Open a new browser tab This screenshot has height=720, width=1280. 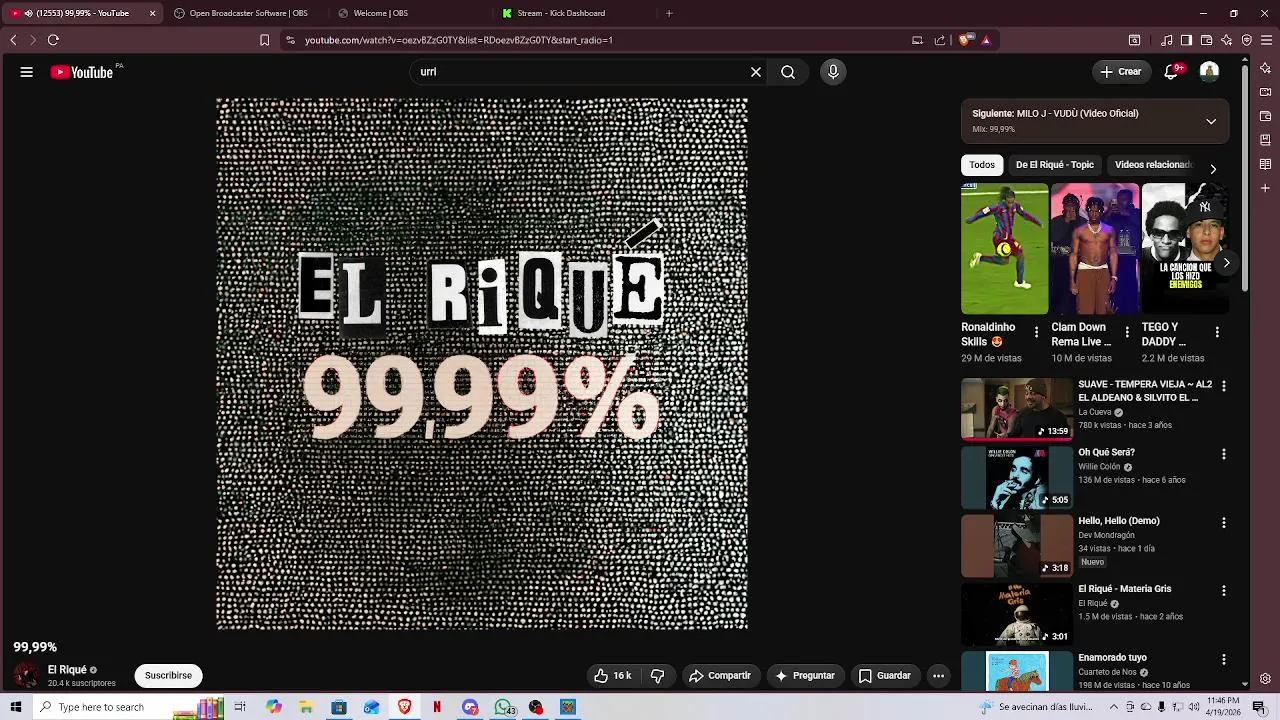pyautogui.click(x=669, y=13)
